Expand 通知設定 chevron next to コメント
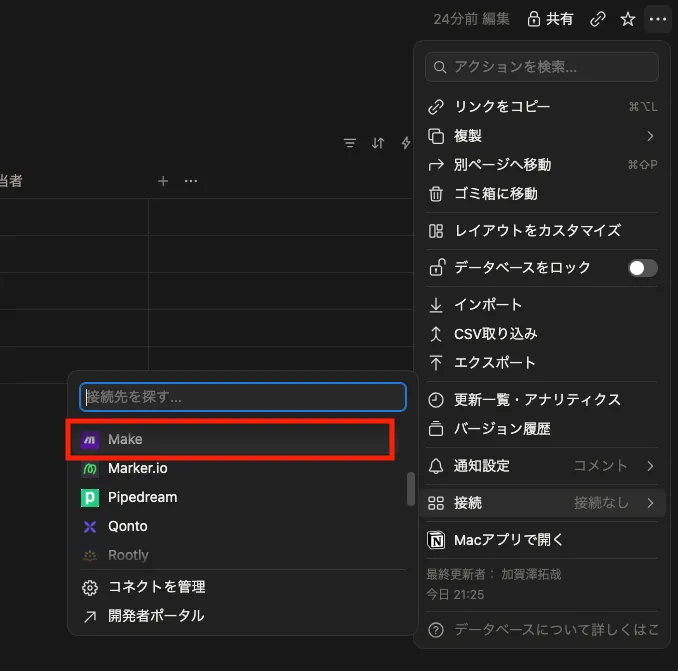Screen dimensions: 678x671 pos(650,466)
